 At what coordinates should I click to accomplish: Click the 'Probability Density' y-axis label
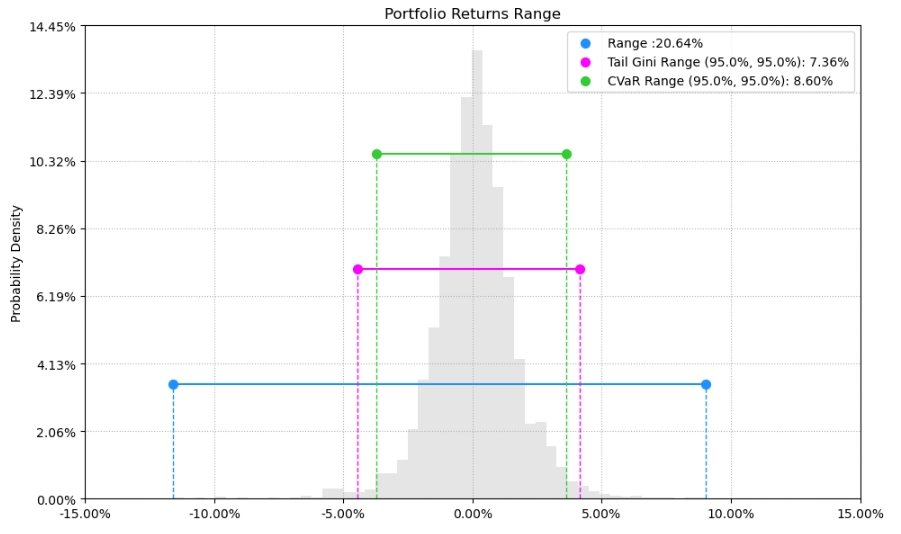[x=16, y=263]
